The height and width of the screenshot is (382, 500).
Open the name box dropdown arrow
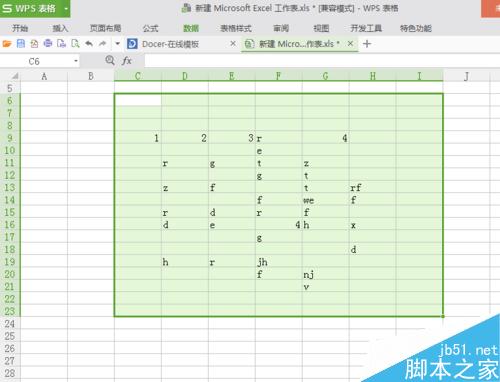(x=76, y=61)
